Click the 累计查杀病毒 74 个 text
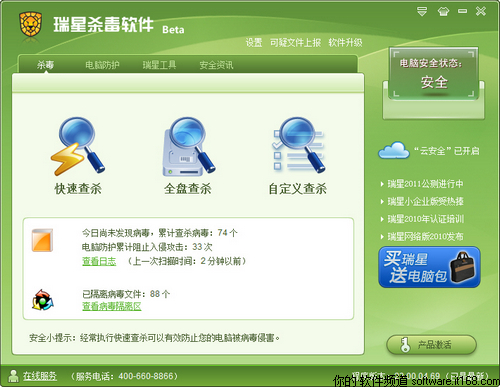500x387 pixels. (x=198, y=233)
